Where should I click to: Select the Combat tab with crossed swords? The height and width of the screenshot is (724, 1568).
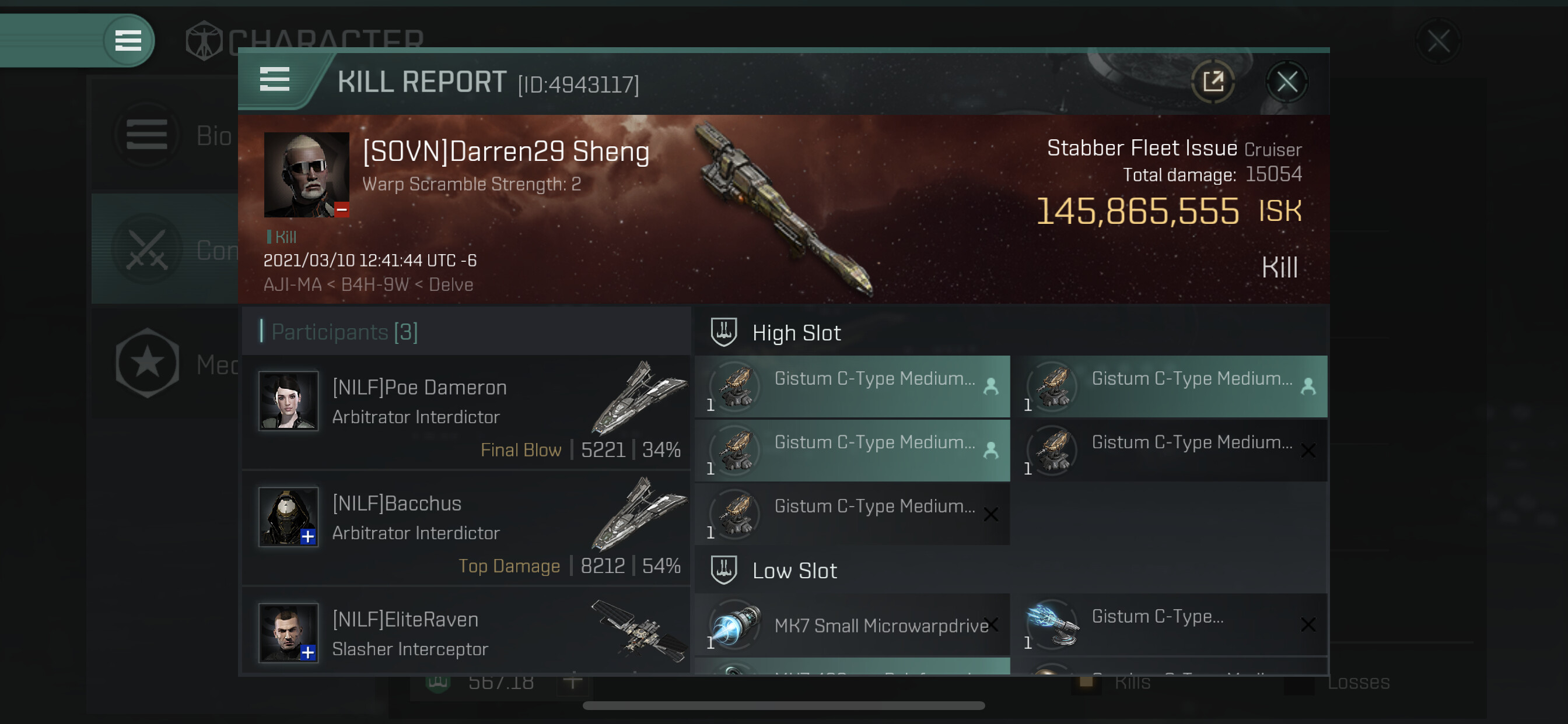tap(164, 249)
